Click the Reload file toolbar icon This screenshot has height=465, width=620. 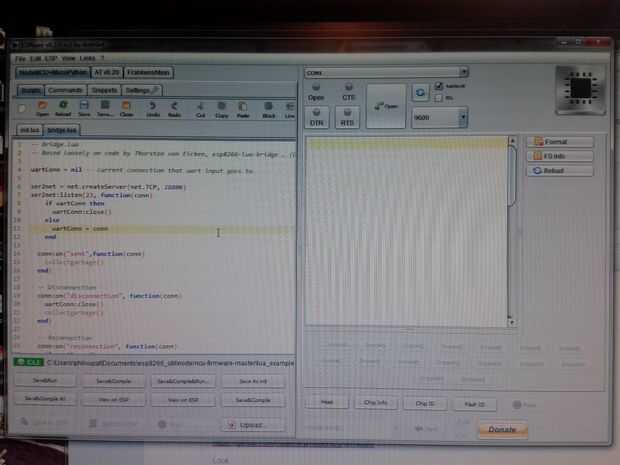(x=63, y=105)
